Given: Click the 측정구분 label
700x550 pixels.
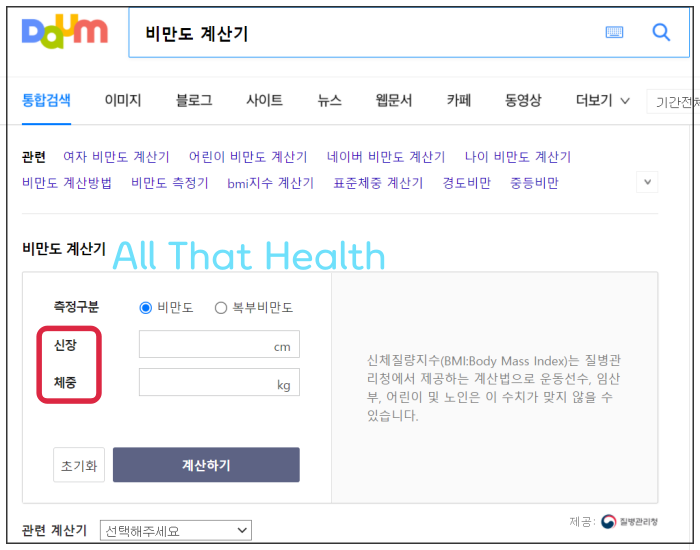Looking at the screenshot, I should [x=76, y=307].
